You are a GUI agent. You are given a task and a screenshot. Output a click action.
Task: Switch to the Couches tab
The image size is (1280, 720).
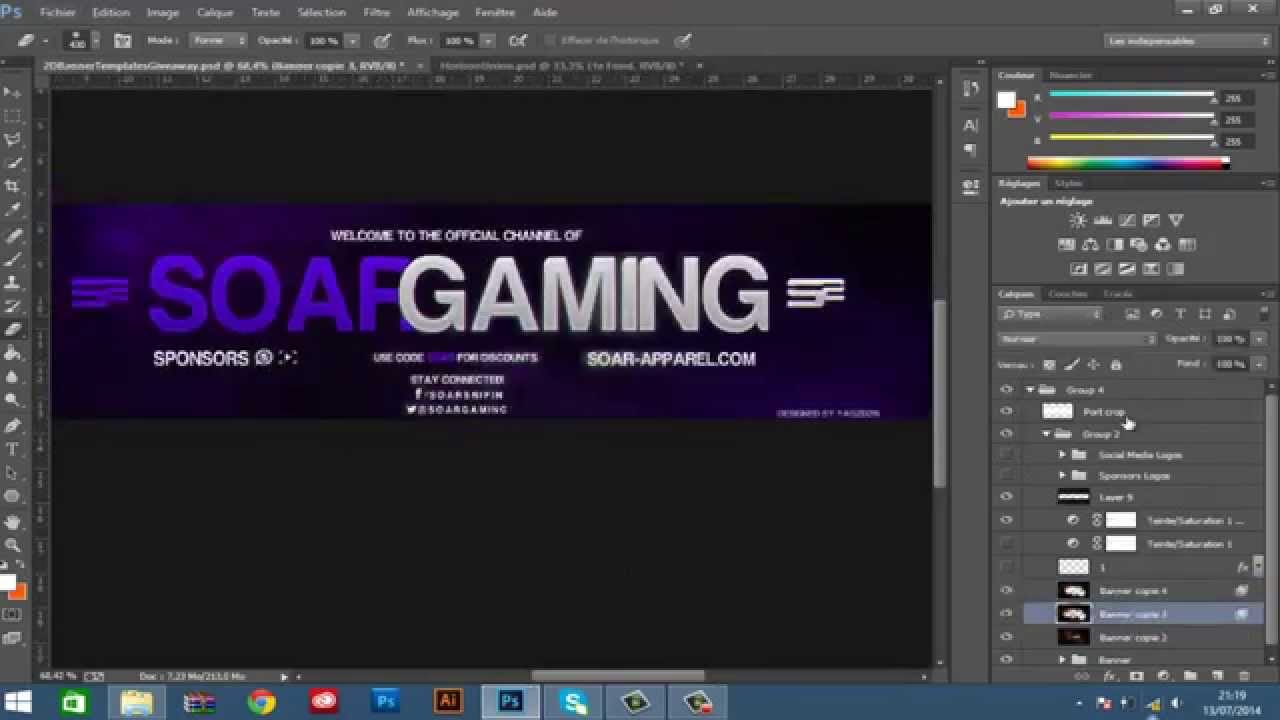[1068, 294]
